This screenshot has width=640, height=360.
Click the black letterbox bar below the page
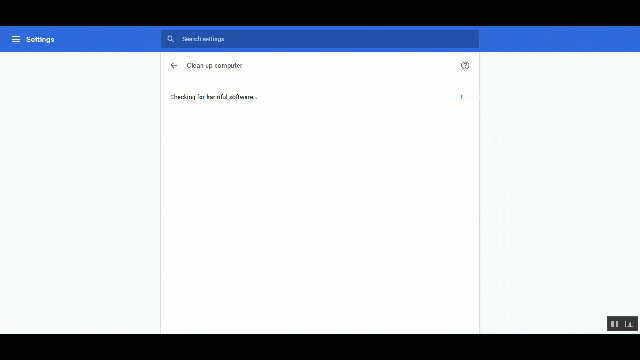pos(320,347)
